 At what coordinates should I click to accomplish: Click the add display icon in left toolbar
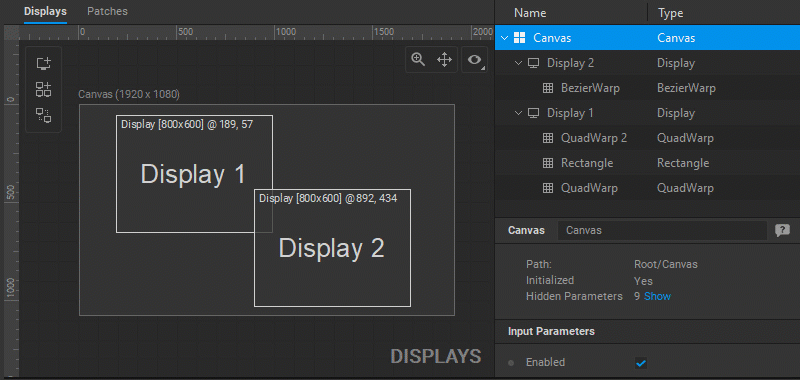[43, 64]
